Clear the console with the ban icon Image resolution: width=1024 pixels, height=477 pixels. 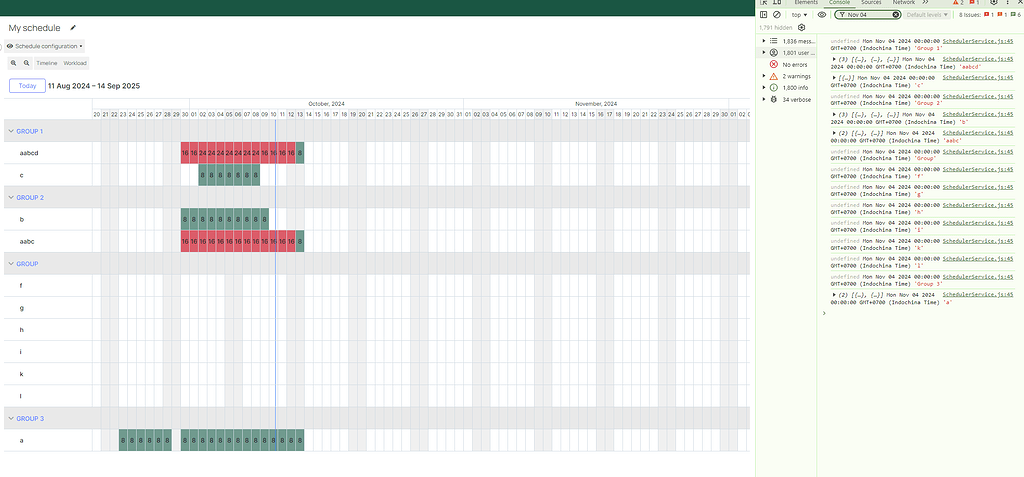pos(776,14)
